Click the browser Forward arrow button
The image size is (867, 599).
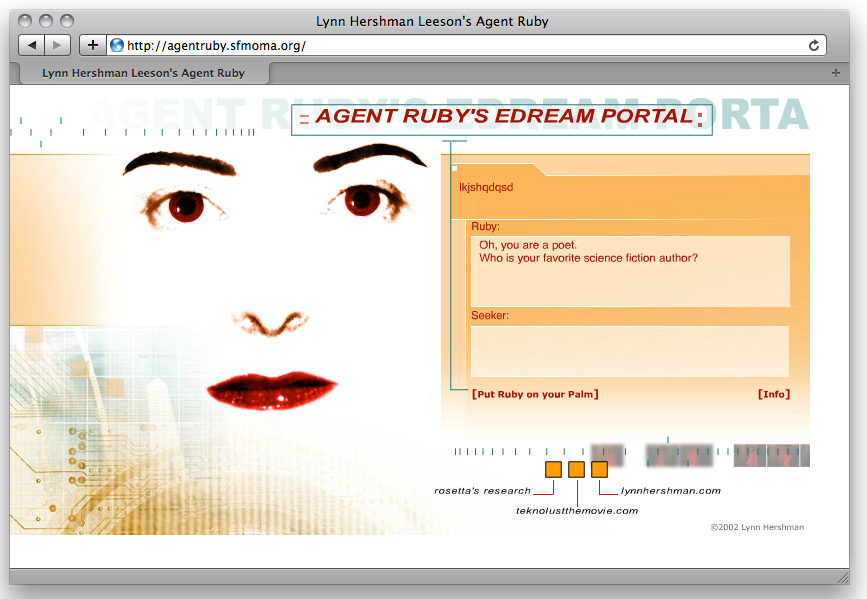58,45
